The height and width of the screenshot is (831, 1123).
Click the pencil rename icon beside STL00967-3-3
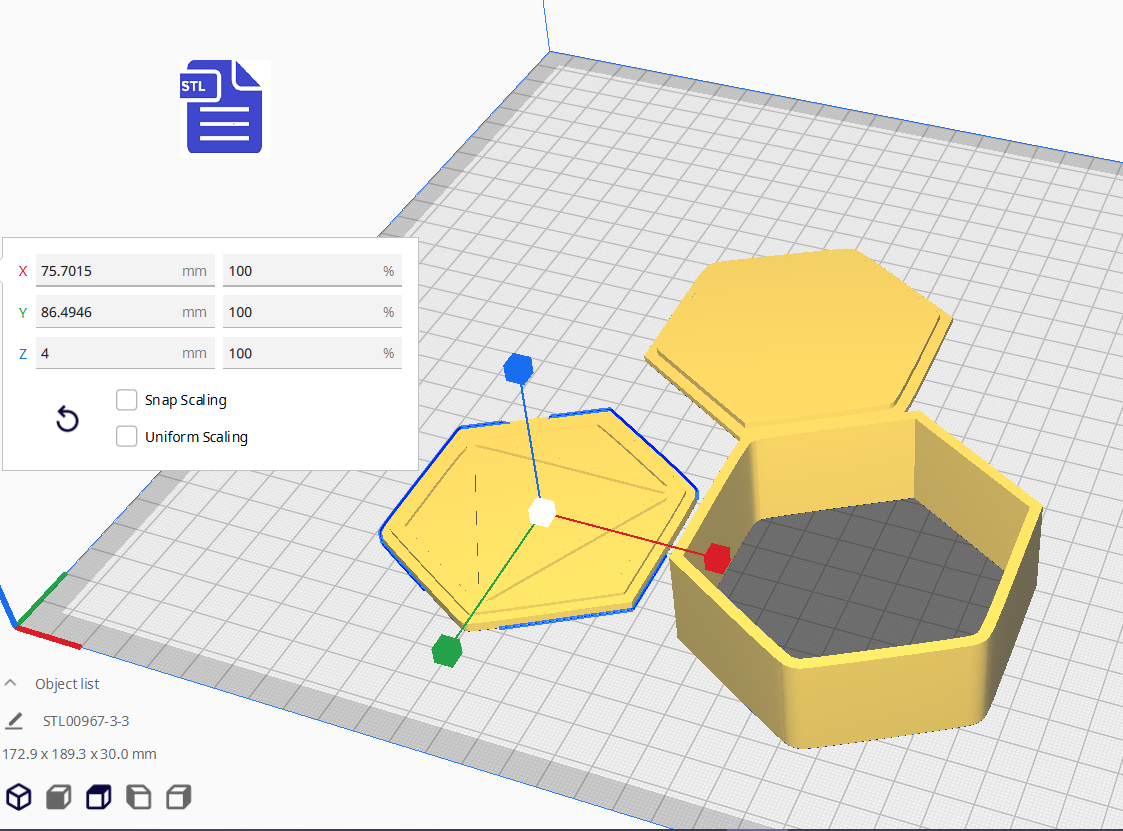tap(14, 721)
